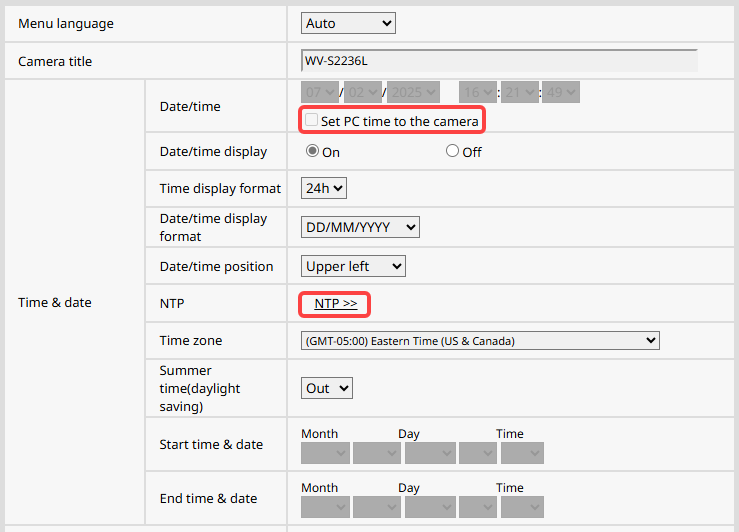The height and width of the screenshot is (532, 739).
Task: Open the Time zone dropdown
Action: (x=480, y=340)
